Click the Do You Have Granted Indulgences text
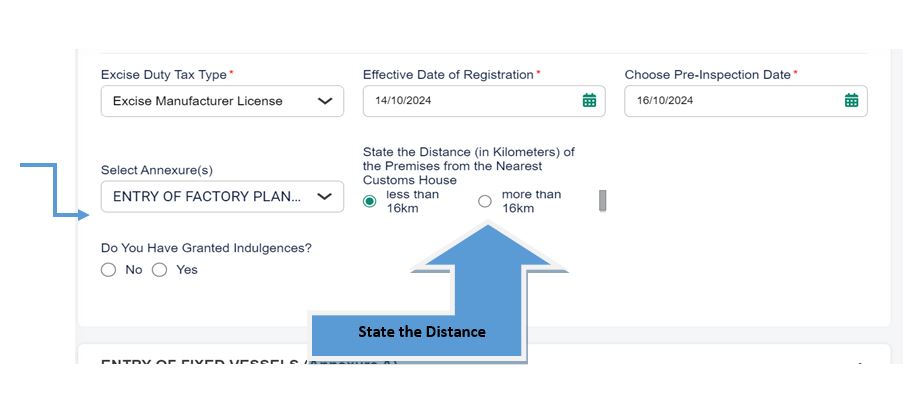This screenshot has width=909, height=403. coord(206,248)
